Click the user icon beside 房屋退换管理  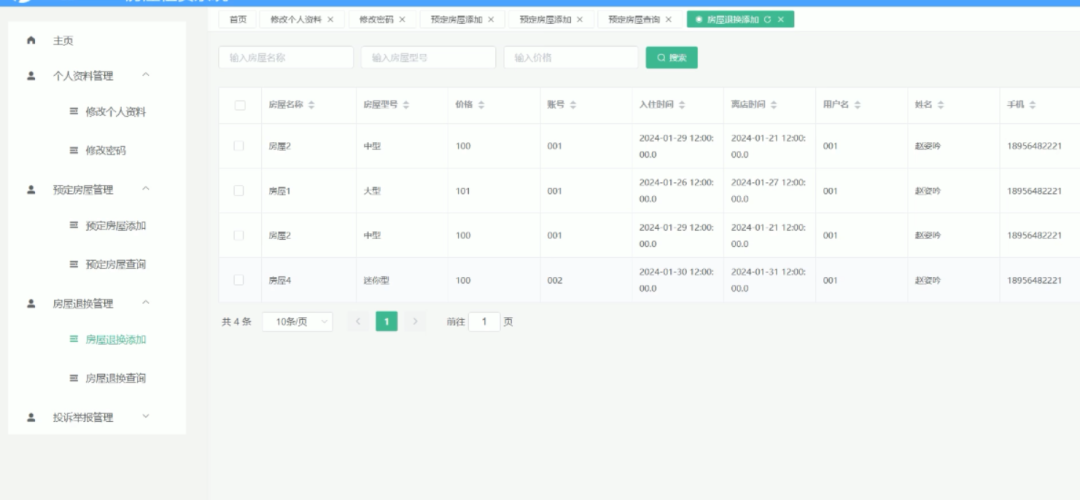(31, 303)
